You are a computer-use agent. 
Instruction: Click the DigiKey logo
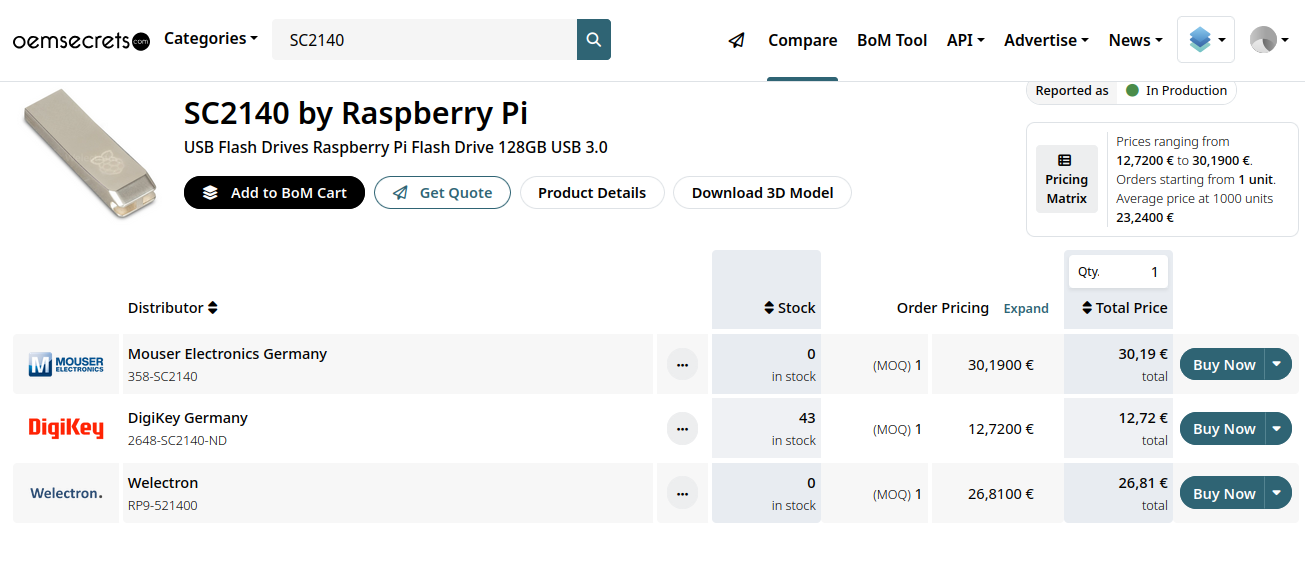coord(67,428)
